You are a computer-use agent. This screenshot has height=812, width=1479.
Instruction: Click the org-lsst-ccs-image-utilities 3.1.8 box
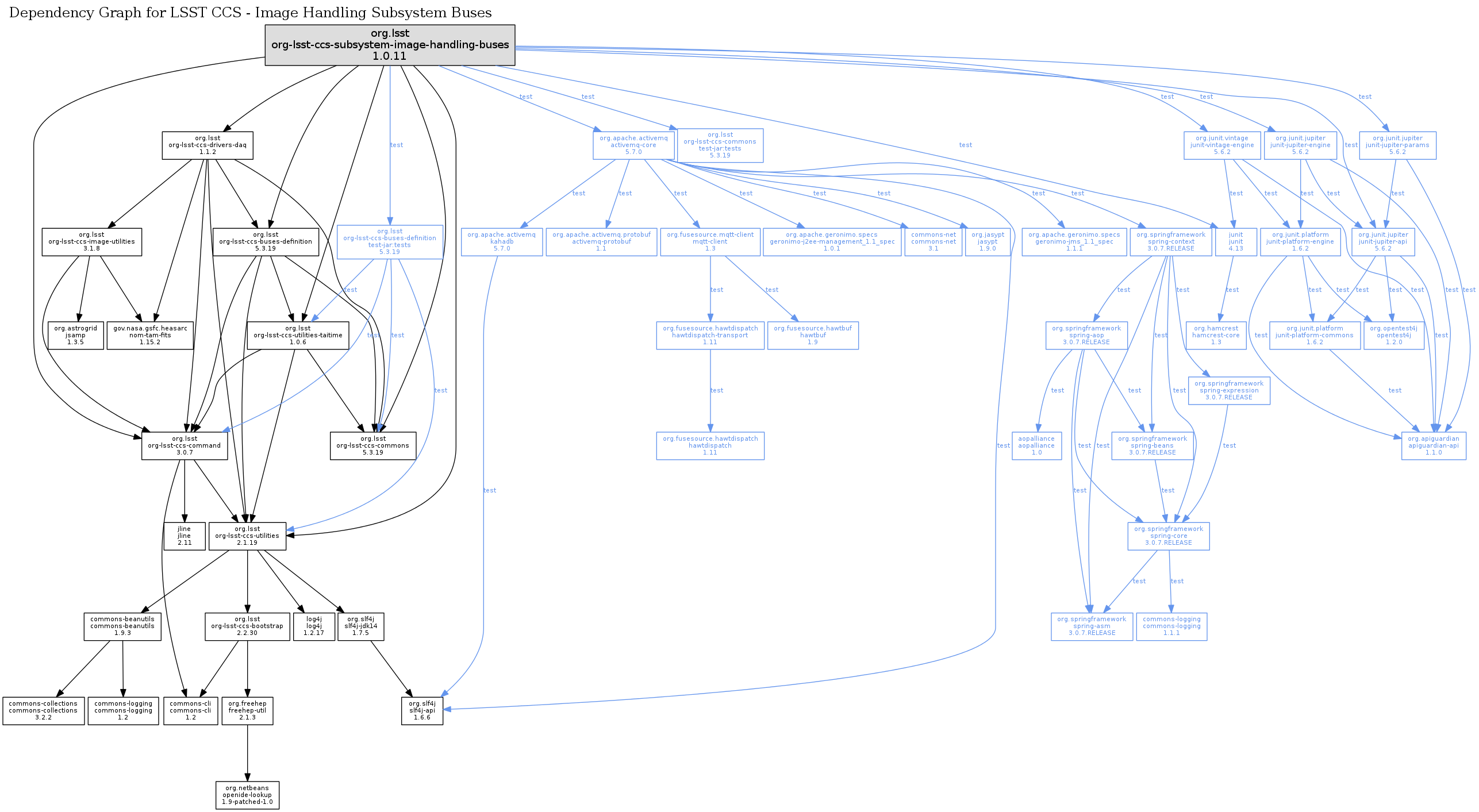click(92, 242)
